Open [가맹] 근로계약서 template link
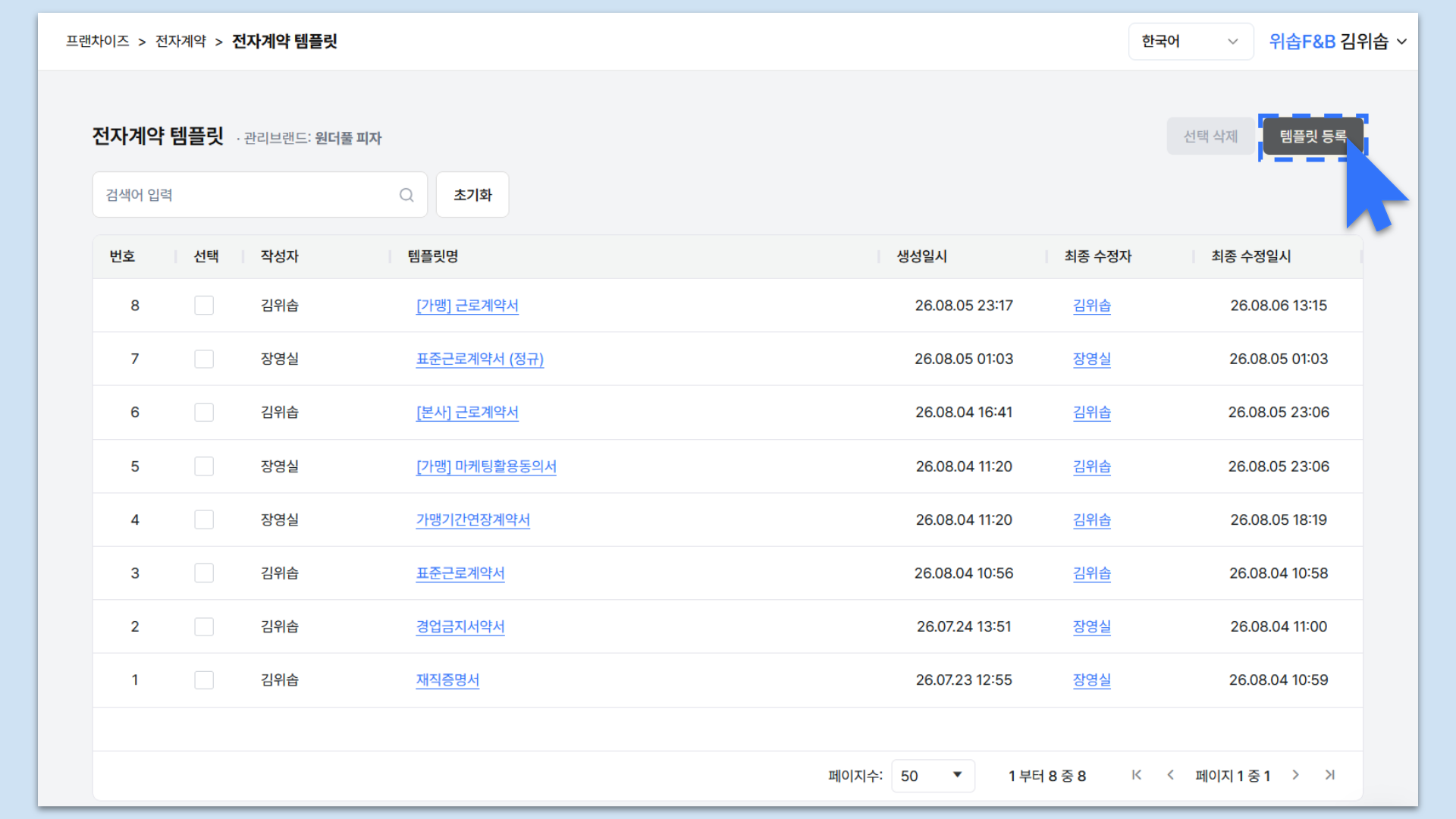The image size is (1456, 819). pos(467,305)
